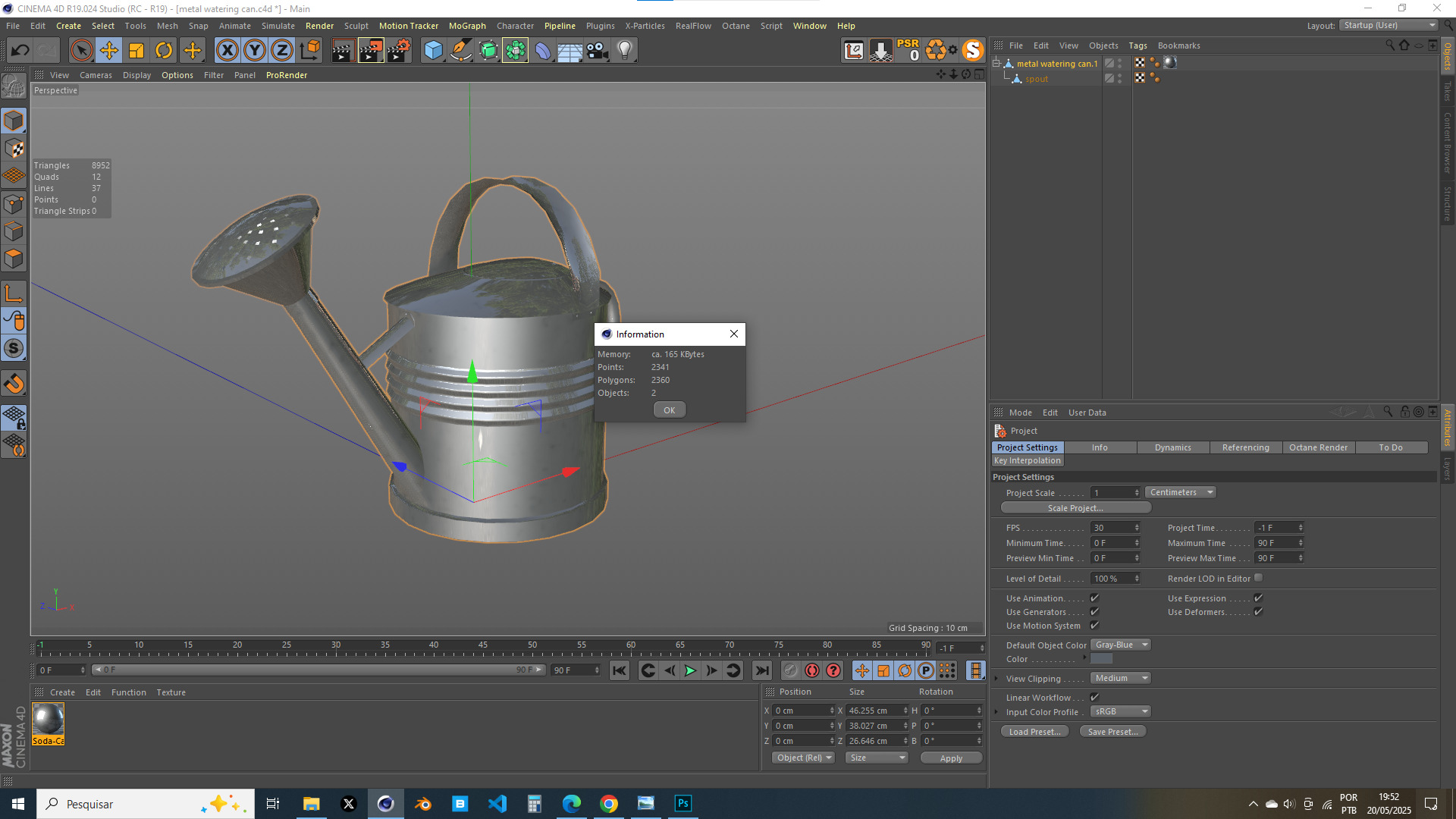
Task: Toggle Use Expression checkbox
Action: click(x=1258, y=598)
